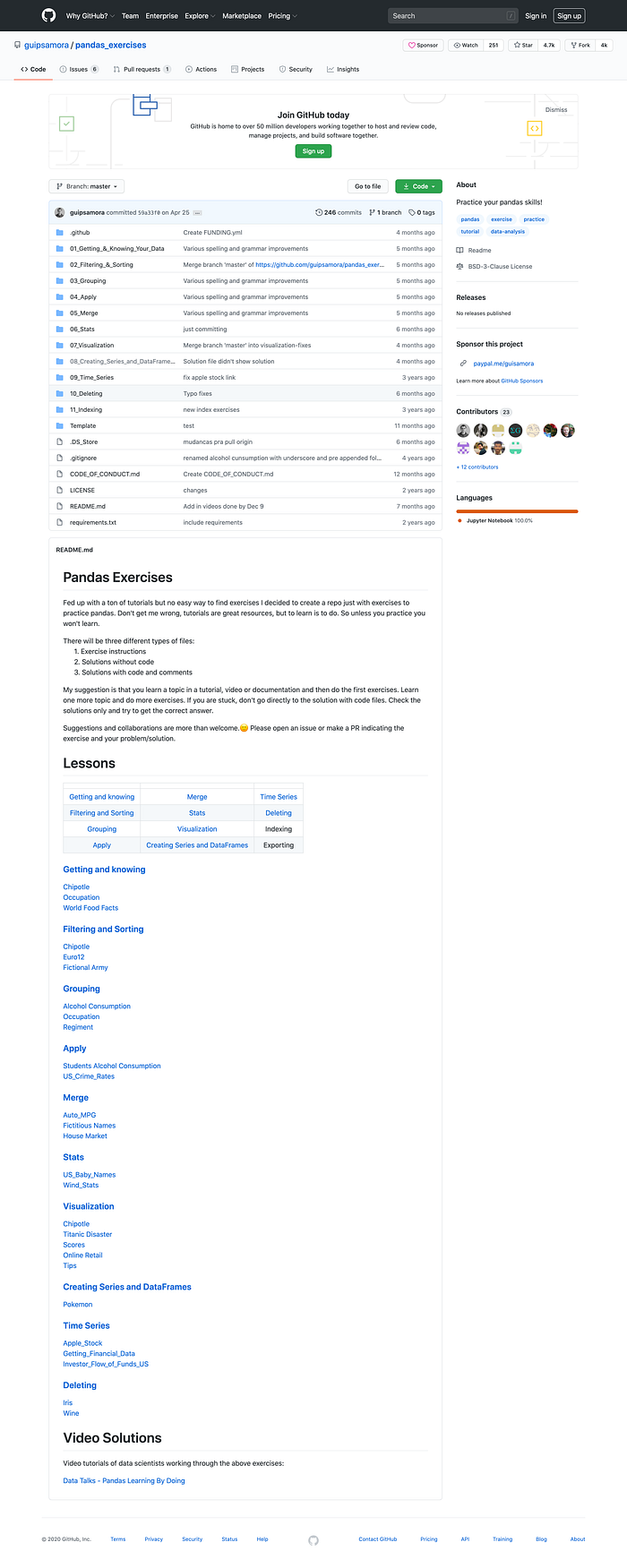Click the commits history clock icon

(x=318, y=212)
